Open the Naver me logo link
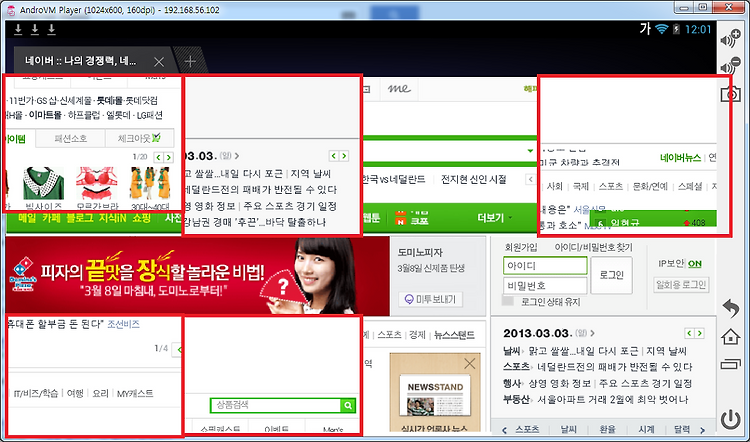The height and width of the screenshot is (442, 750). tap(399, 88)
